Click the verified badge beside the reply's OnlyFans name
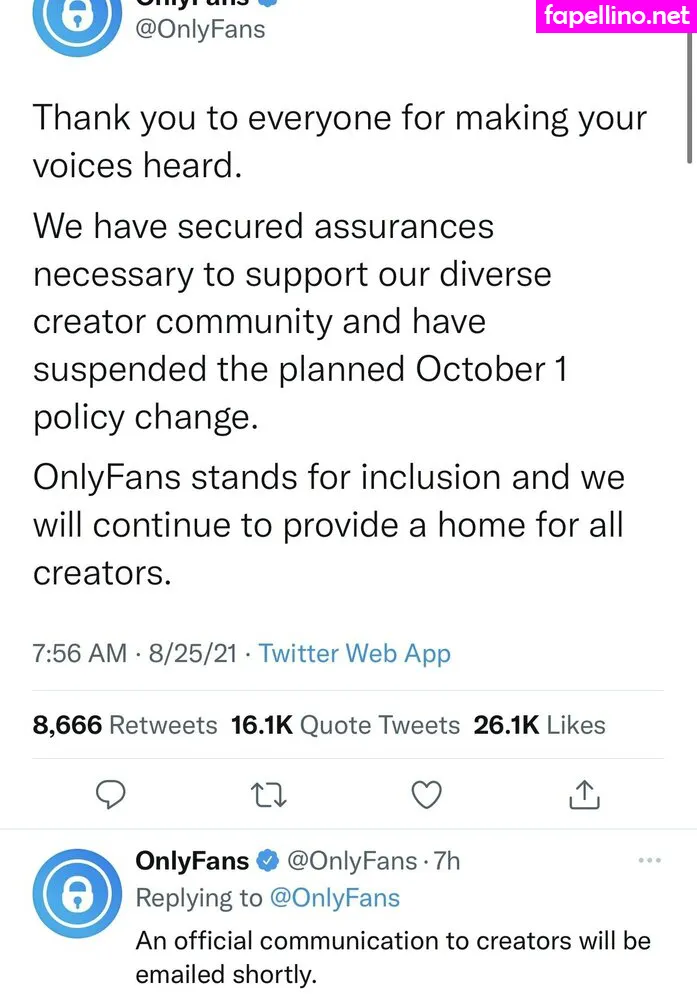 (x=269, y=860)
